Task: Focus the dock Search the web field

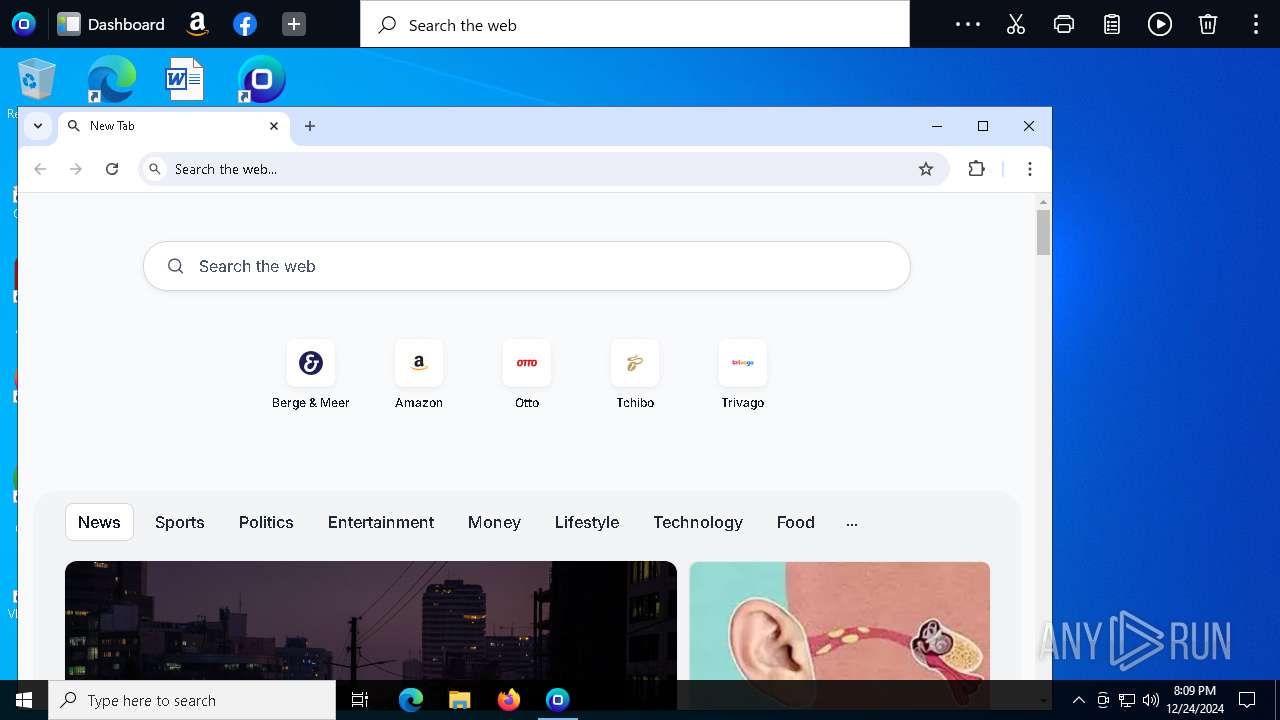Action: pos(635,24)
